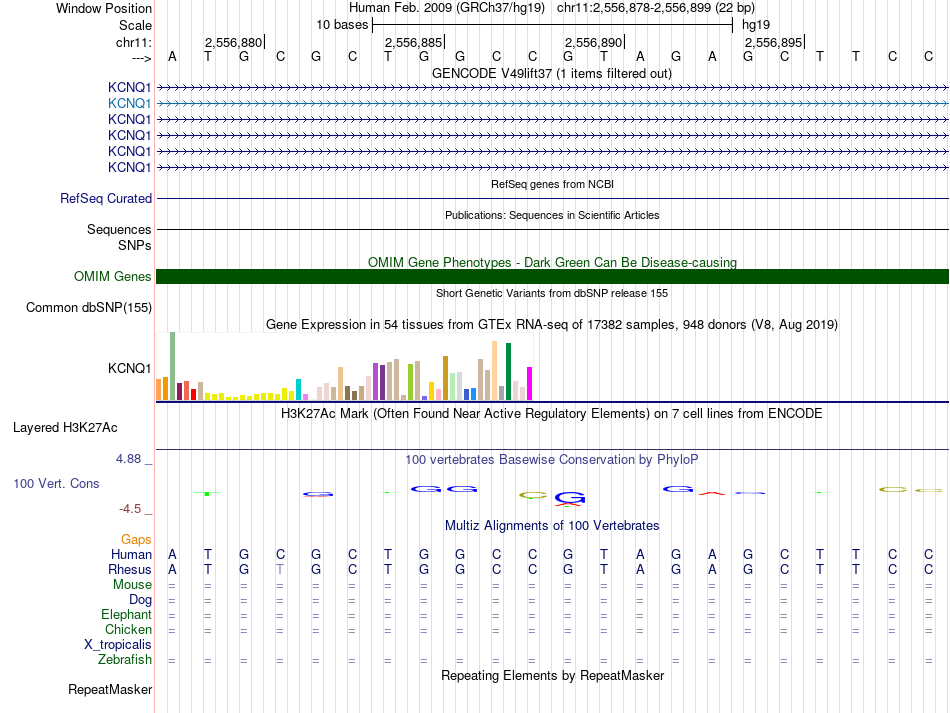Click the RepeatMasker track label
950x713 pixels.
(109, 690)
